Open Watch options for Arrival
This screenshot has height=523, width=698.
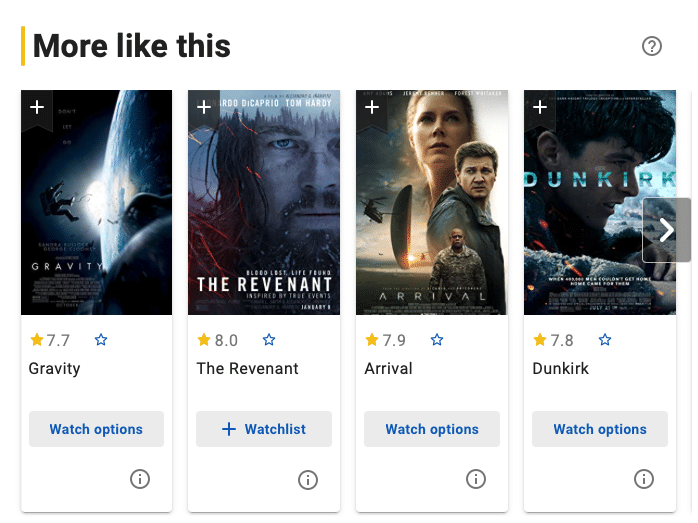coord(432,429)
